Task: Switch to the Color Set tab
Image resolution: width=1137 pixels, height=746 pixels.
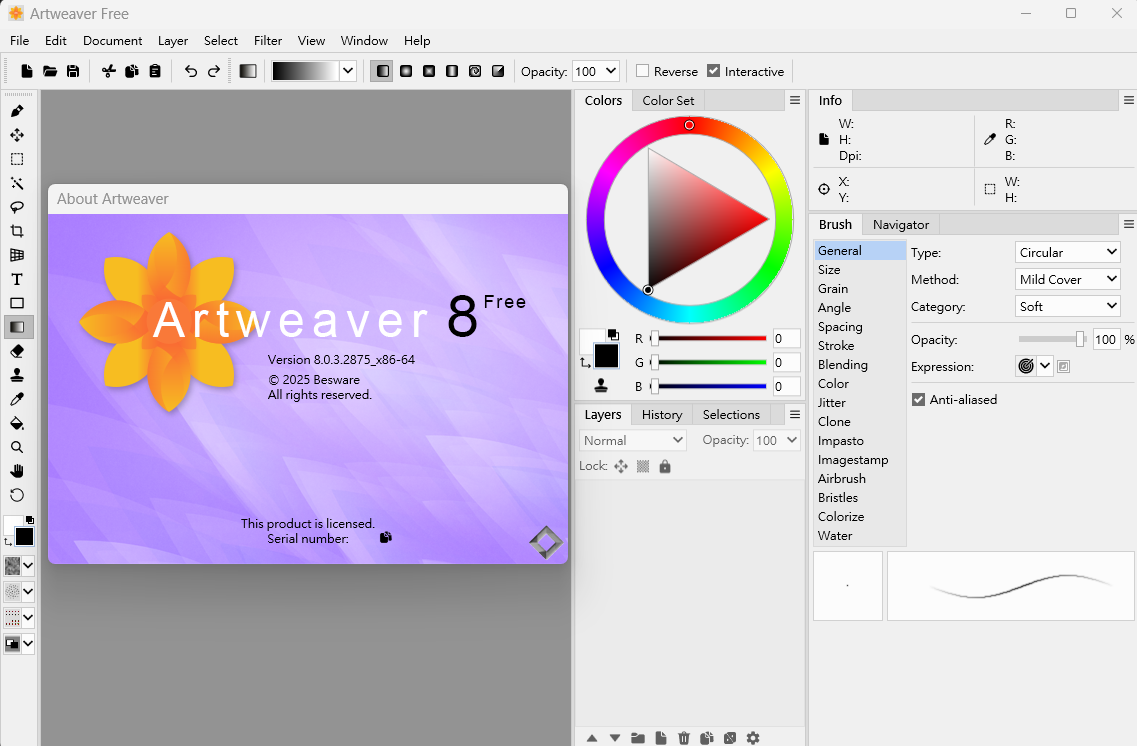Action: tap(668, 100)
